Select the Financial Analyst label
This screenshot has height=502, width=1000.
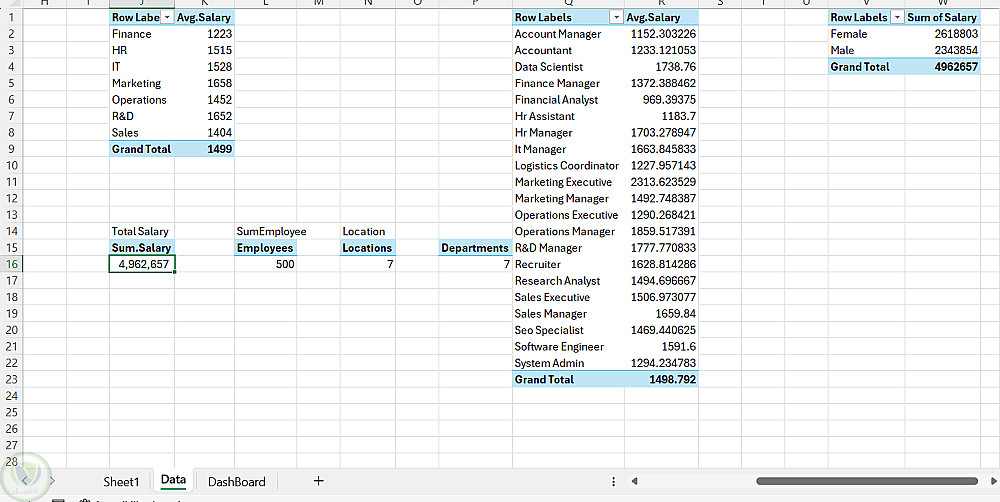(x=568, y=100)
